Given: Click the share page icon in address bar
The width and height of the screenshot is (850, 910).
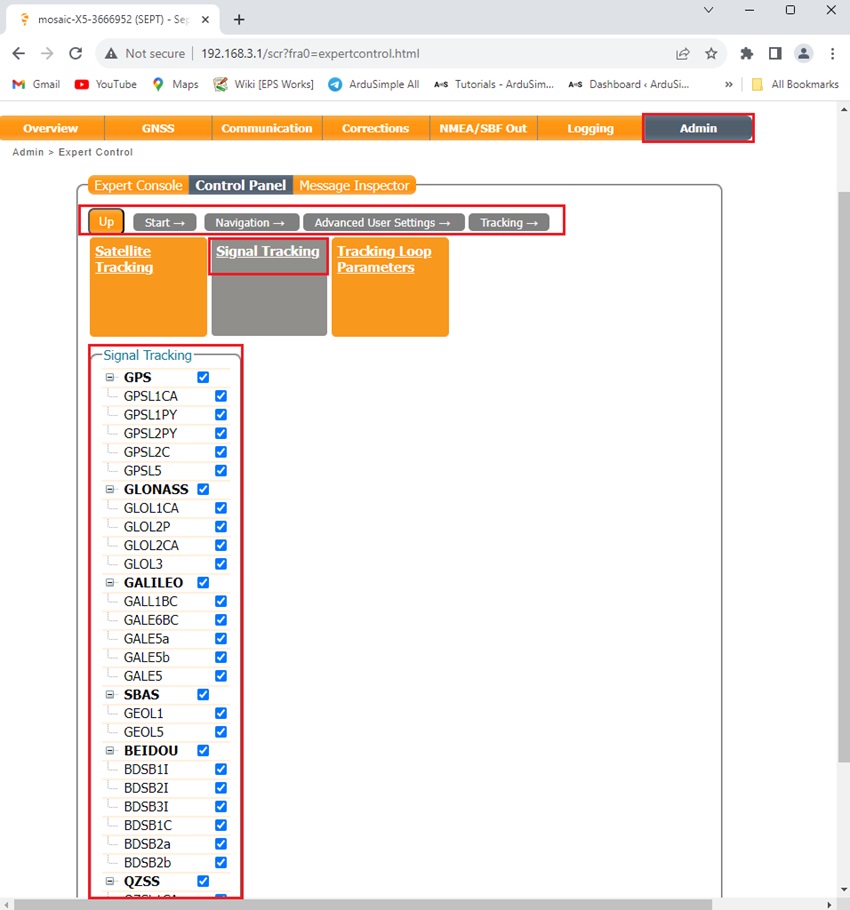Looking at the screenshot, I should coord(683,54).
